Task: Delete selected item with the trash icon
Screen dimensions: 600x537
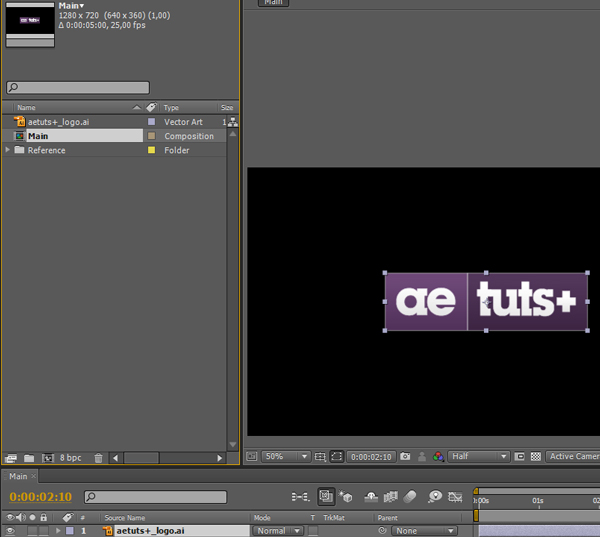Action: click(x=98, y=458)
